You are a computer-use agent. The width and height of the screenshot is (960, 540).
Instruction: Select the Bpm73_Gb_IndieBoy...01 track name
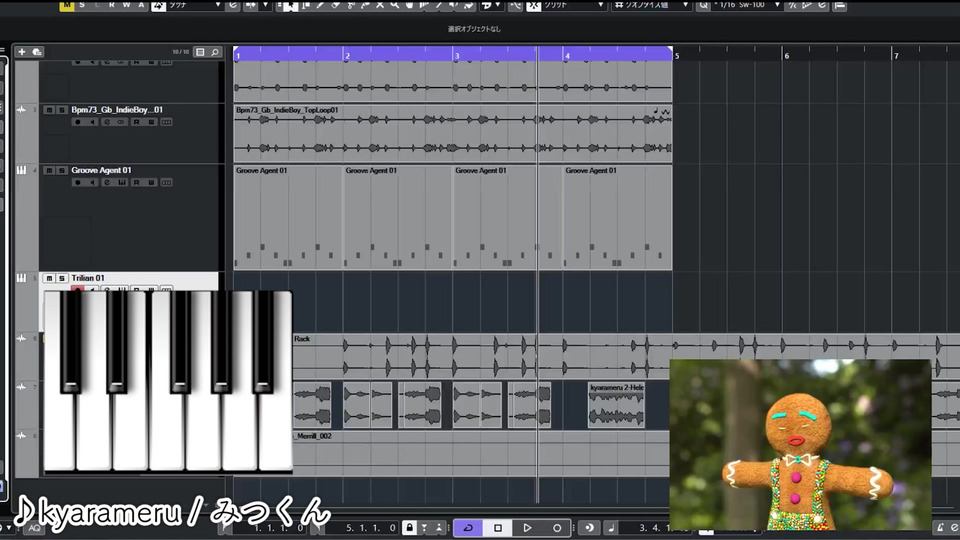click(x=117, y=110)
